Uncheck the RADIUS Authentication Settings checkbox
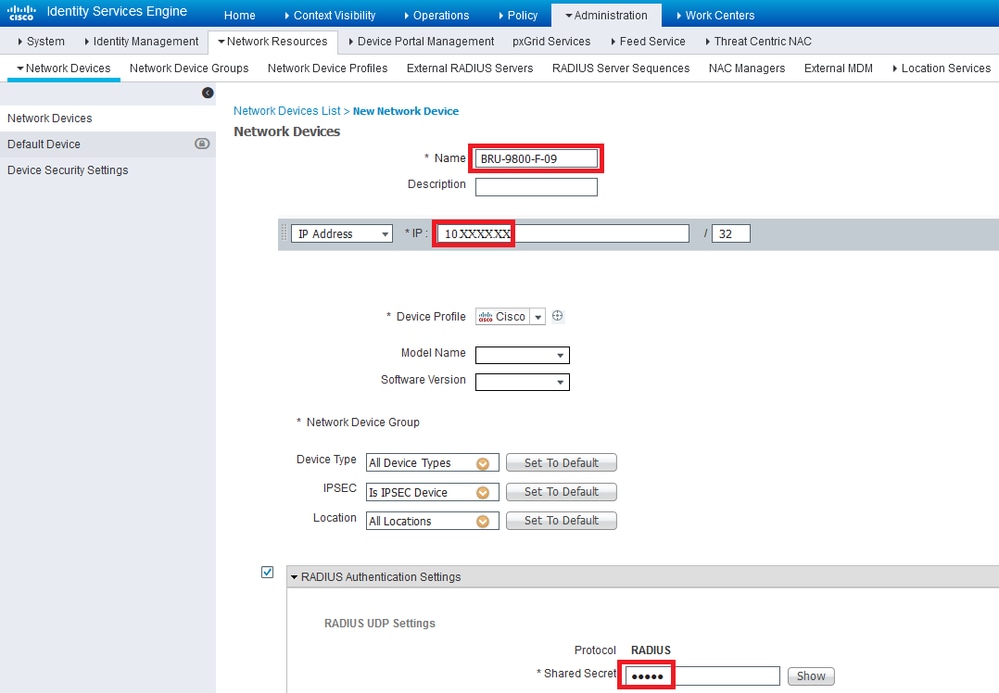 267,571
